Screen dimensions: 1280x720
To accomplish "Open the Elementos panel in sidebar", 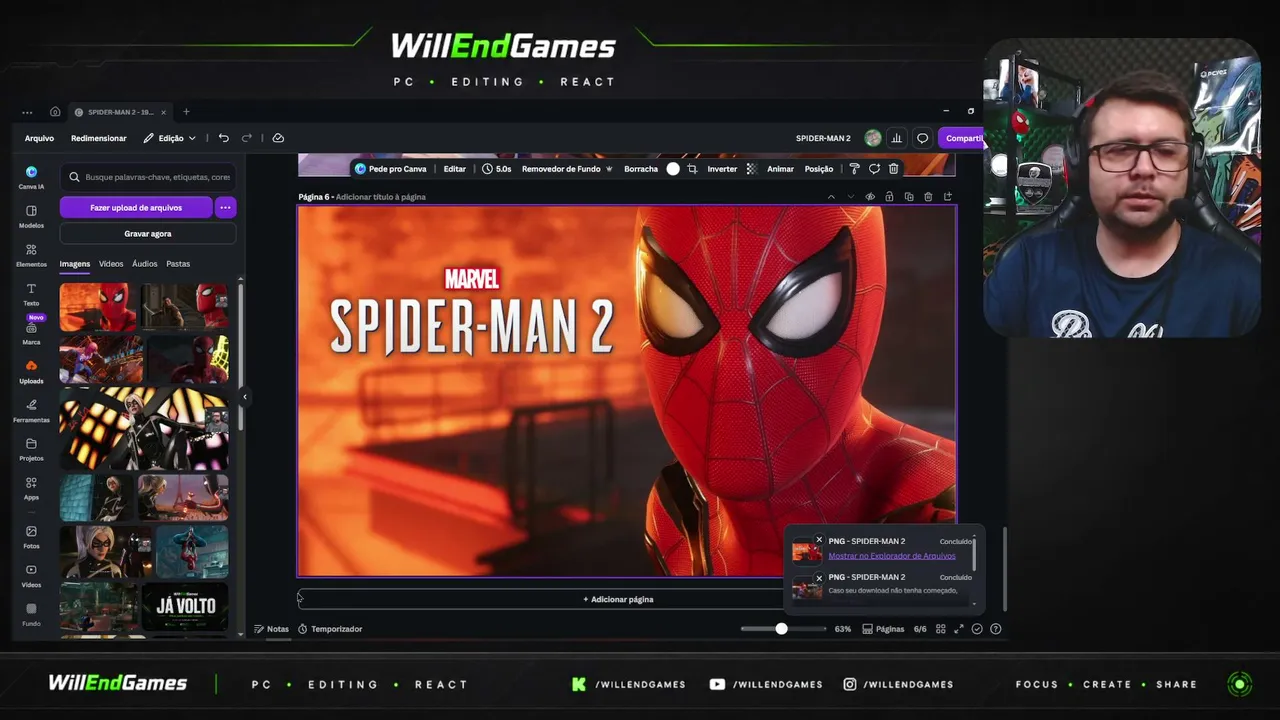I will (31, 255).
